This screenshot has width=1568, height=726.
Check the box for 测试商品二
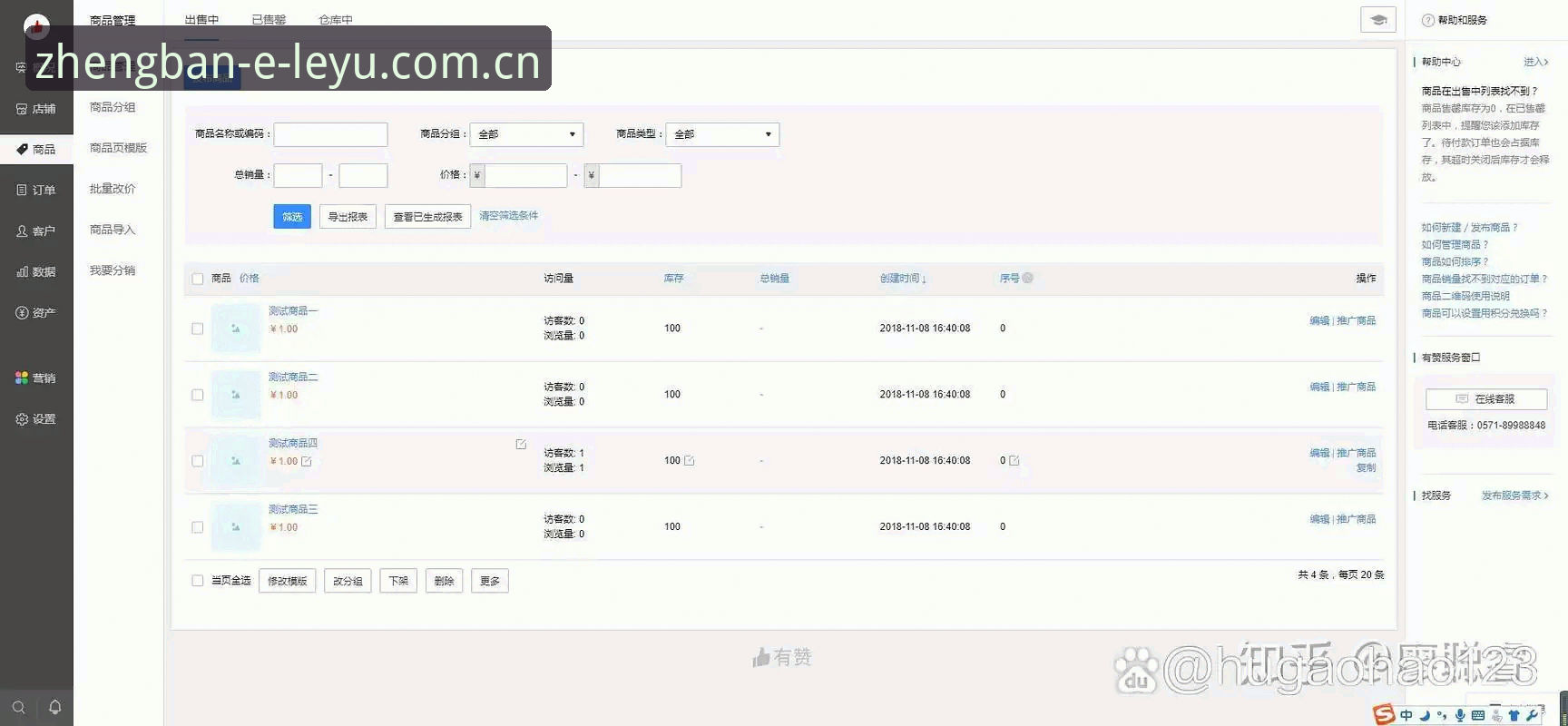click(x=198, y=395)
